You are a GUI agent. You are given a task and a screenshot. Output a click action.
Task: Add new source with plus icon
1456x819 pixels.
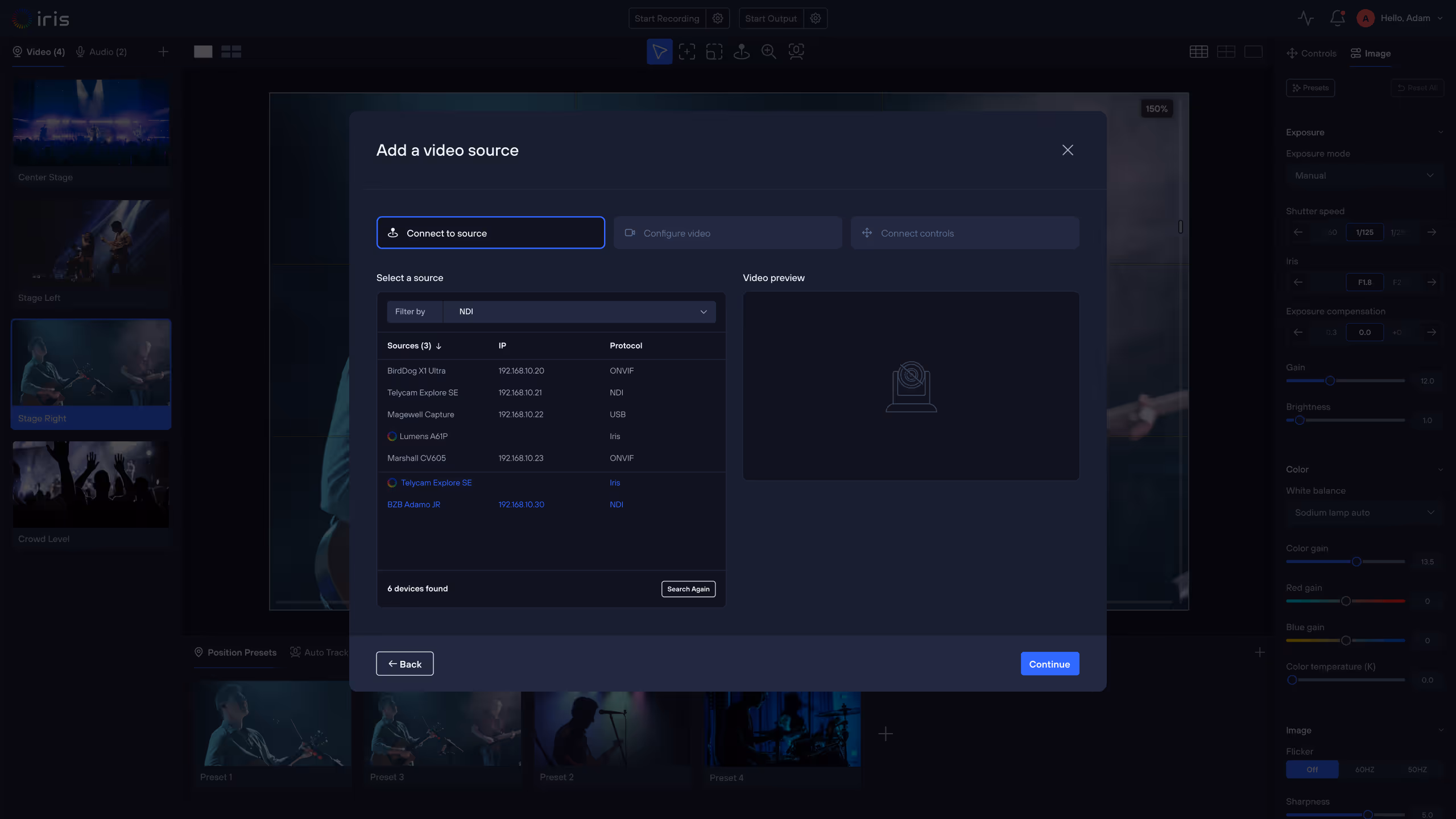pos(163,52)
